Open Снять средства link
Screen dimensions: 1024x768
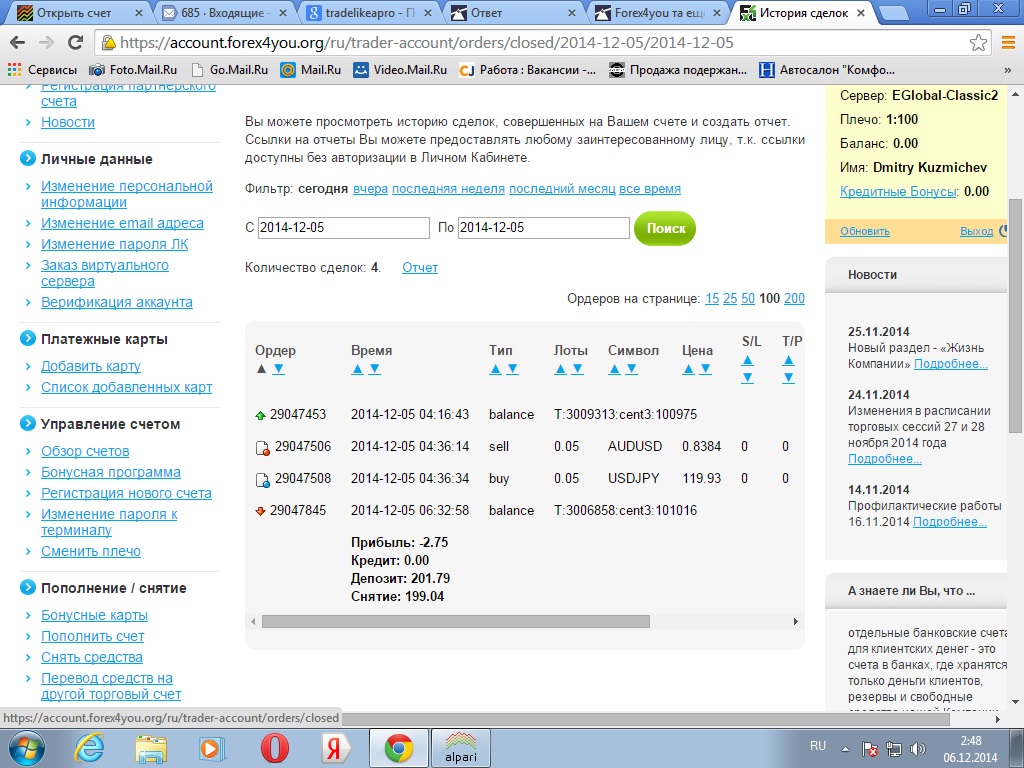91,657
